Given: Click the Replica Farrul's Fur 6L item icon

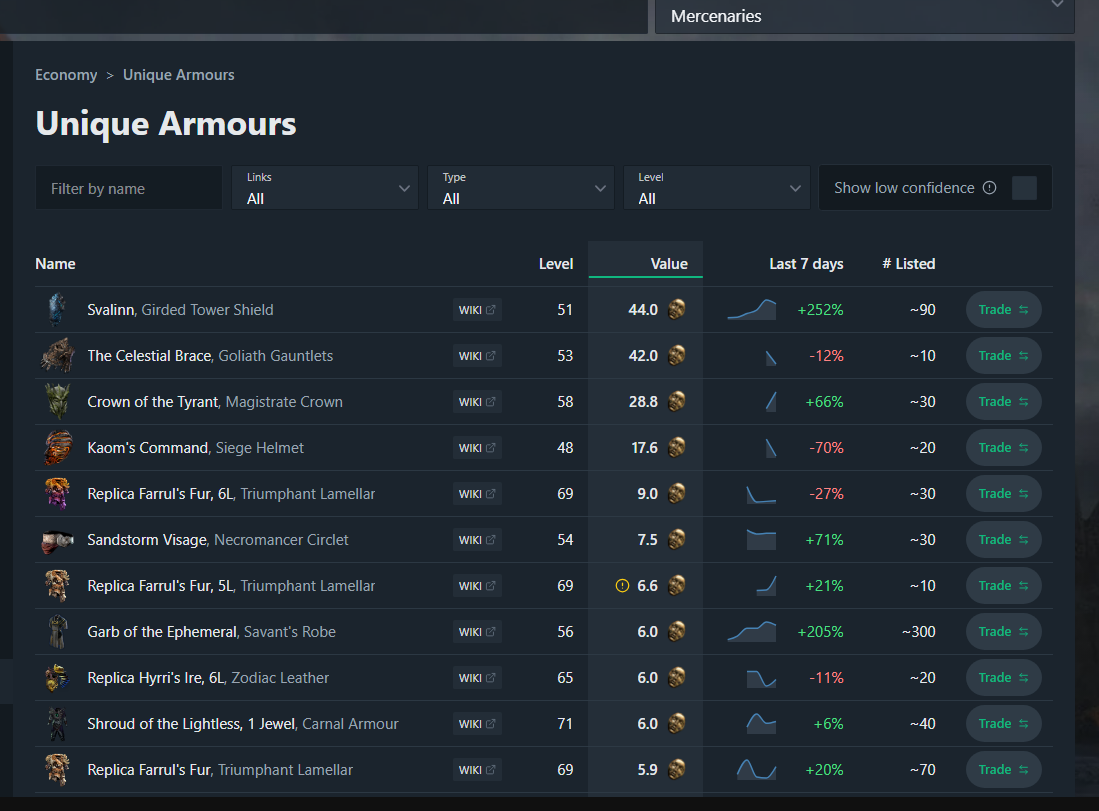Looking at the screenshot, I should click(x=57, y=493).
